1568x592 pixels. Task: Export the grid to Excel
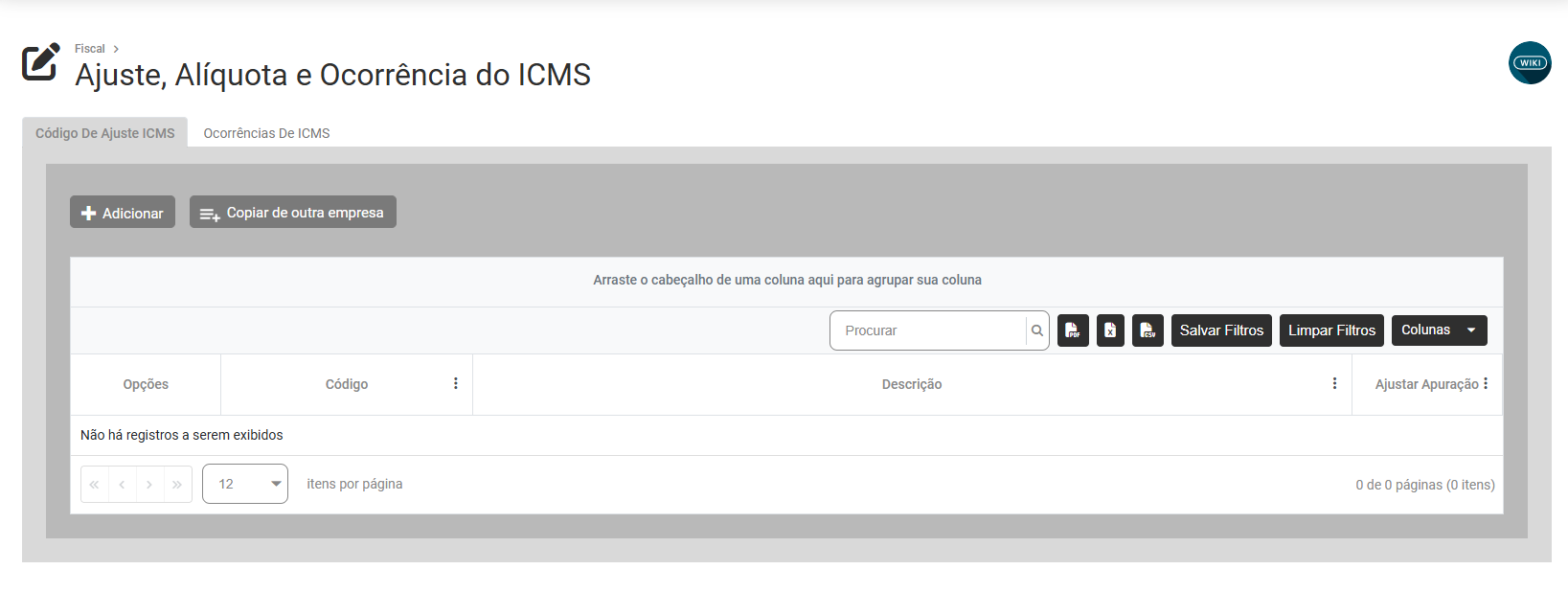tap(1110, 330)
